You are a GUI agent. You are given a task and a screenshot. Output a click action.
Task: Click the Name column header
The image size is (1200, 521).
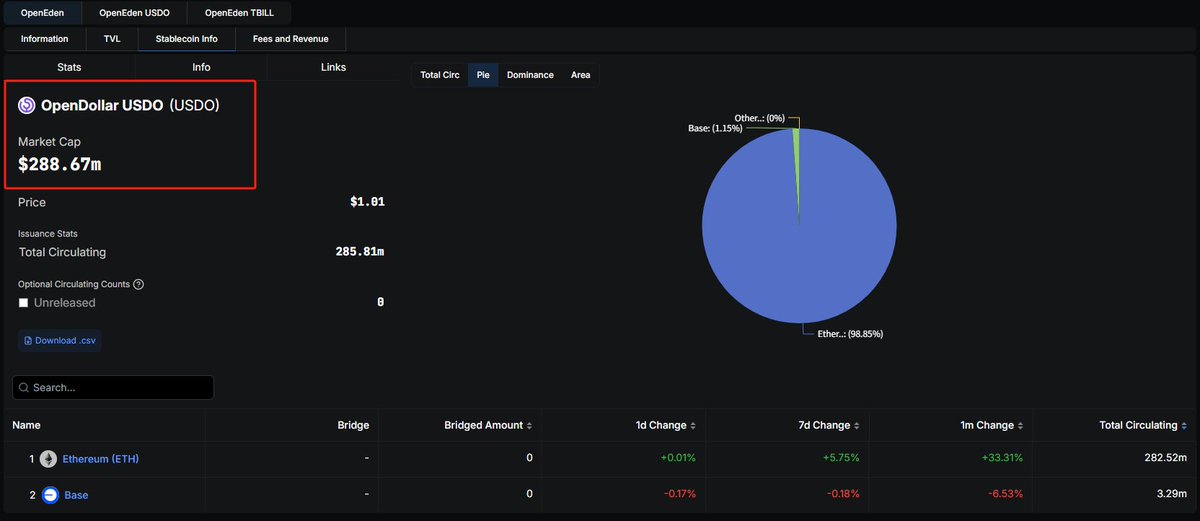click(27, 425)
